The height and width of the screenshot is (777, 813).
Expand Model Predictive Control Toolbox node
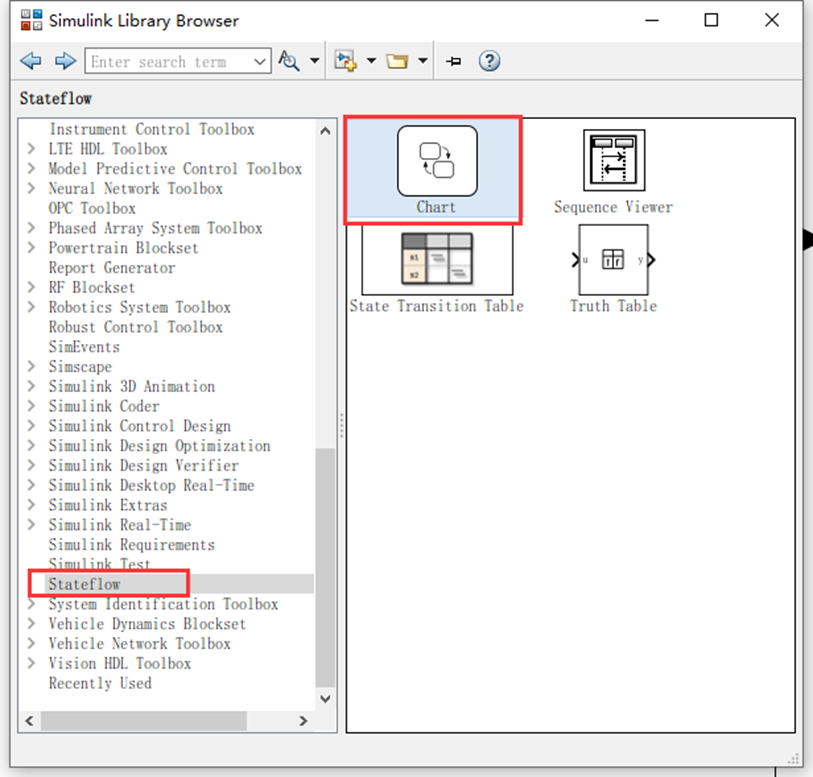click(x=32, y=168)
